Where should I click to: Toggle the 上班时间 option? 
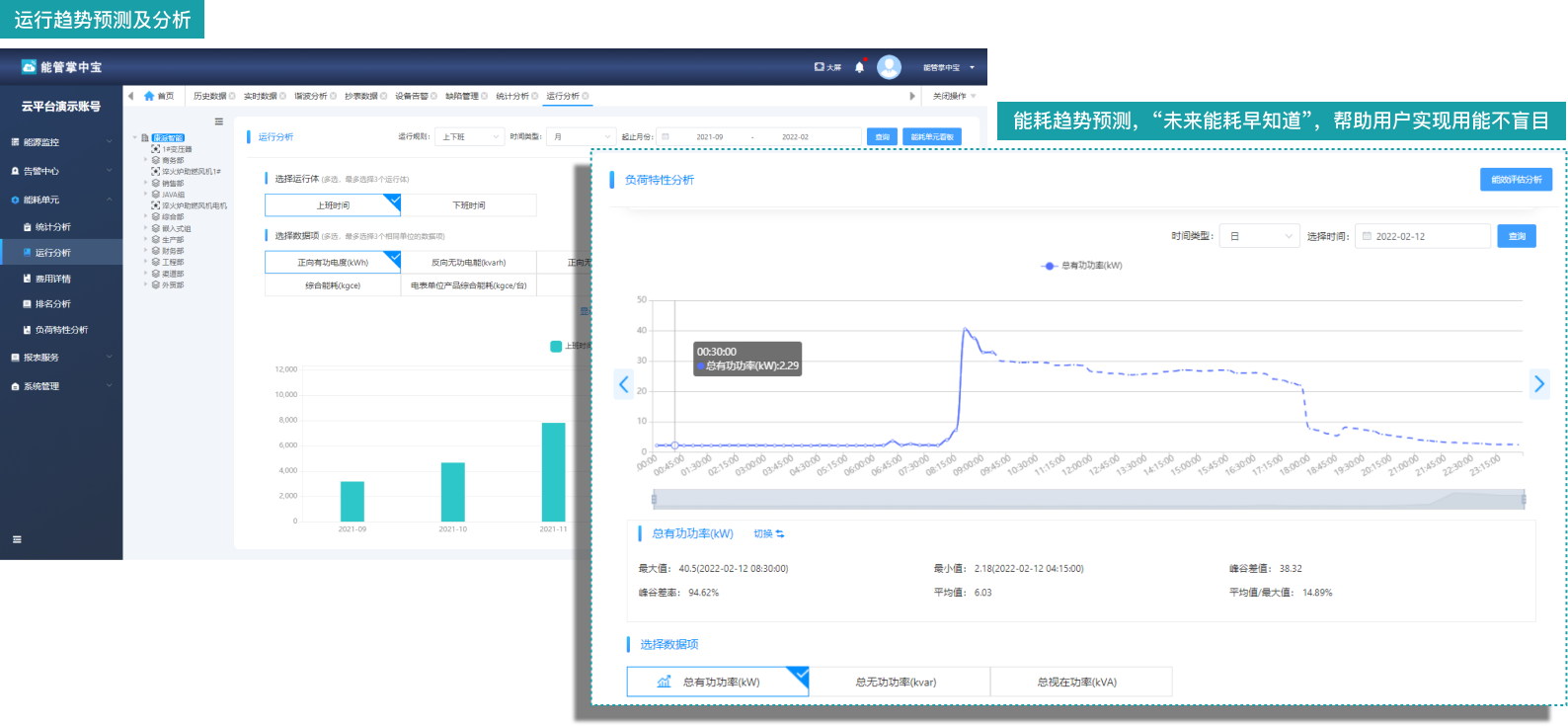(x=333, y=205)
